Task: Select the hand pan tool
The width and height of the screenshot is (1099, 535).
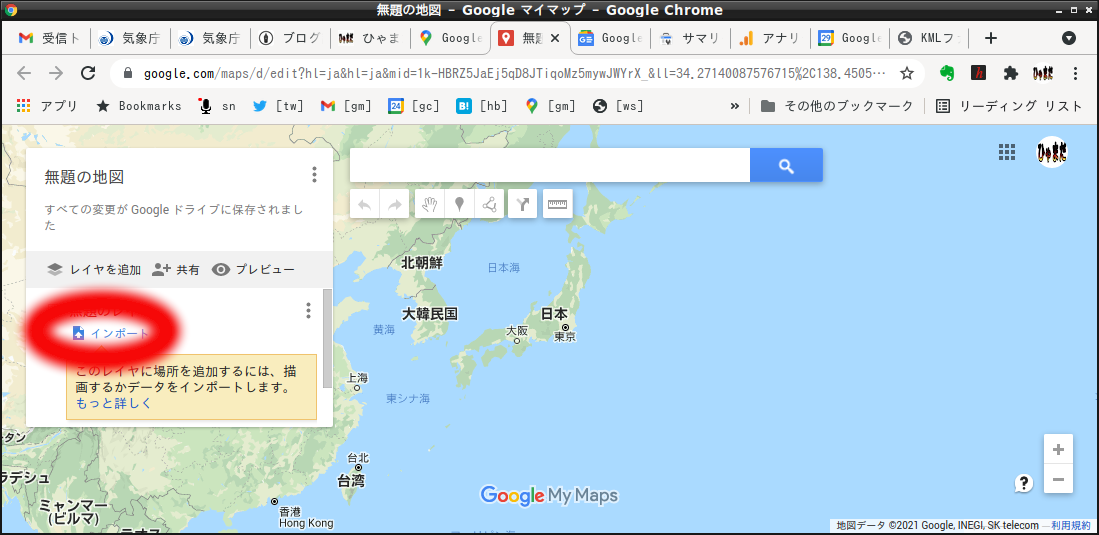Action: click(430, 204)
